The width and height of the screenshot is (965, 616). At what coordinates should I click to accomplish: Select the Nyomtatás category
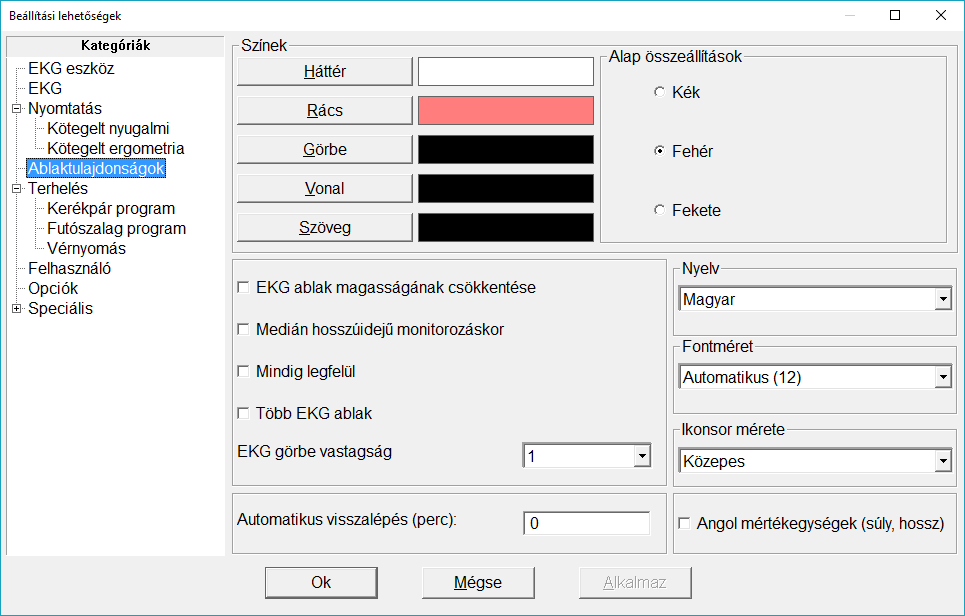point(65,108)
